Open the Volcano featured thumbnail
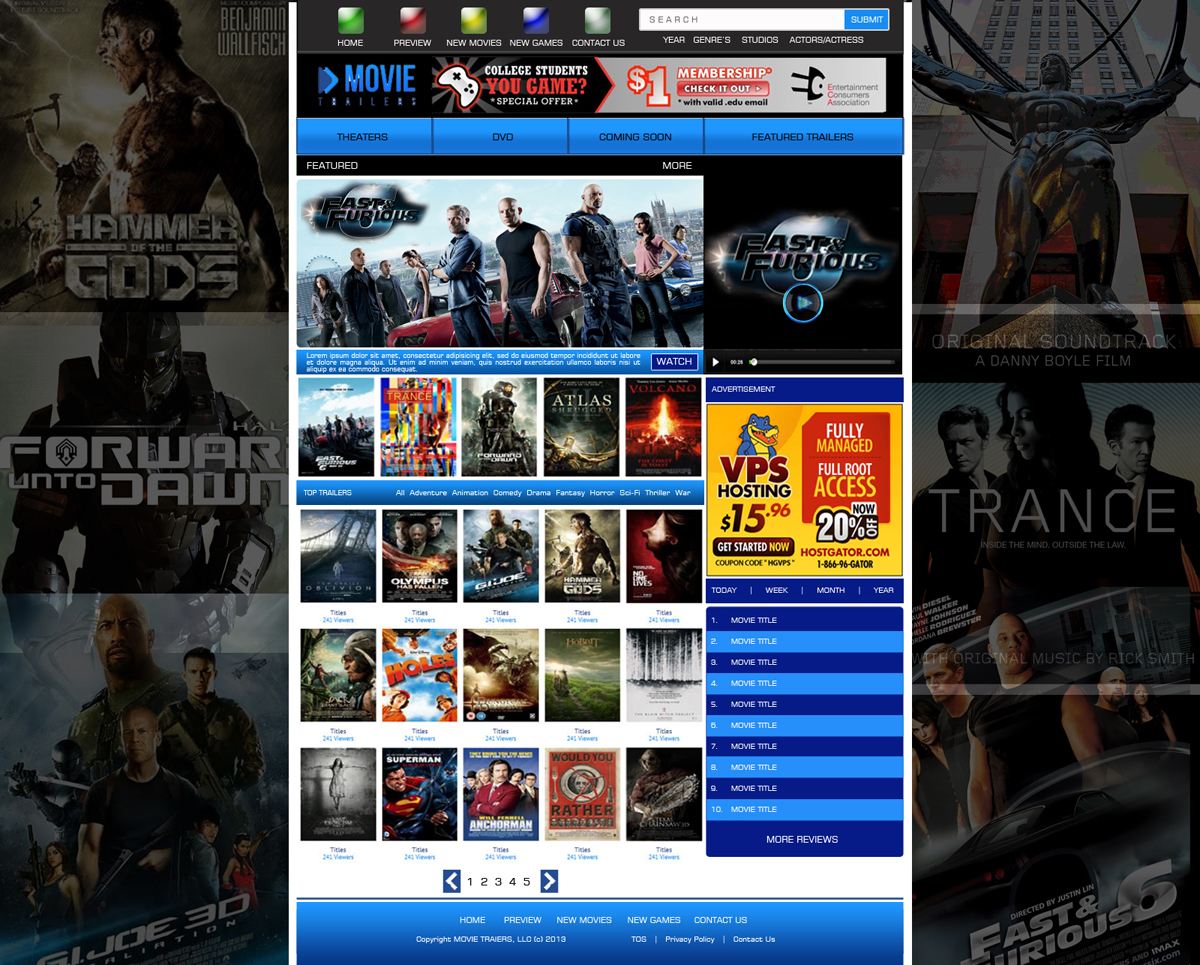 [664, 427]
